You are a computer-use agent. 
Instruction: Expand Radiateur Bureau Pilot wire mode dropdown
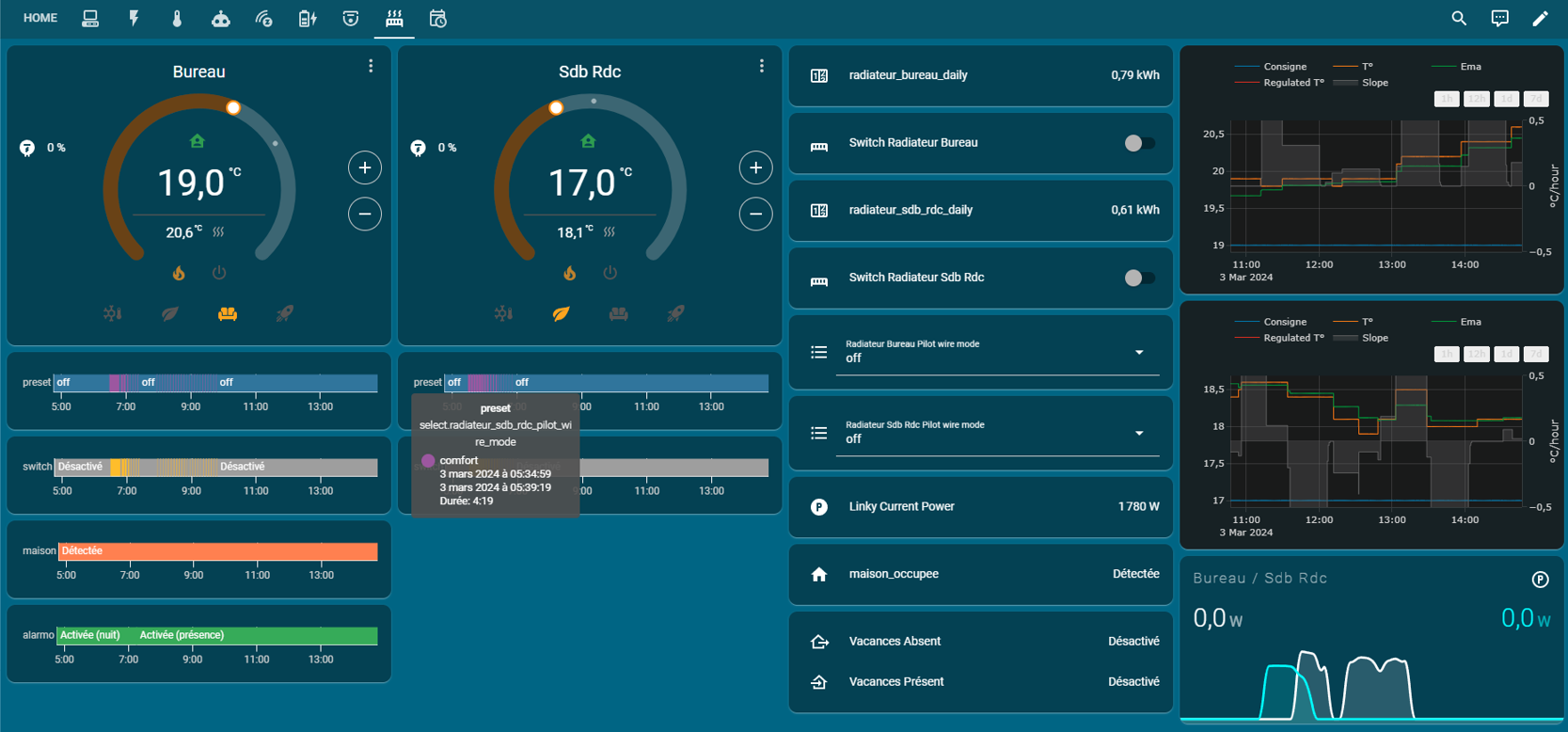1138,353
